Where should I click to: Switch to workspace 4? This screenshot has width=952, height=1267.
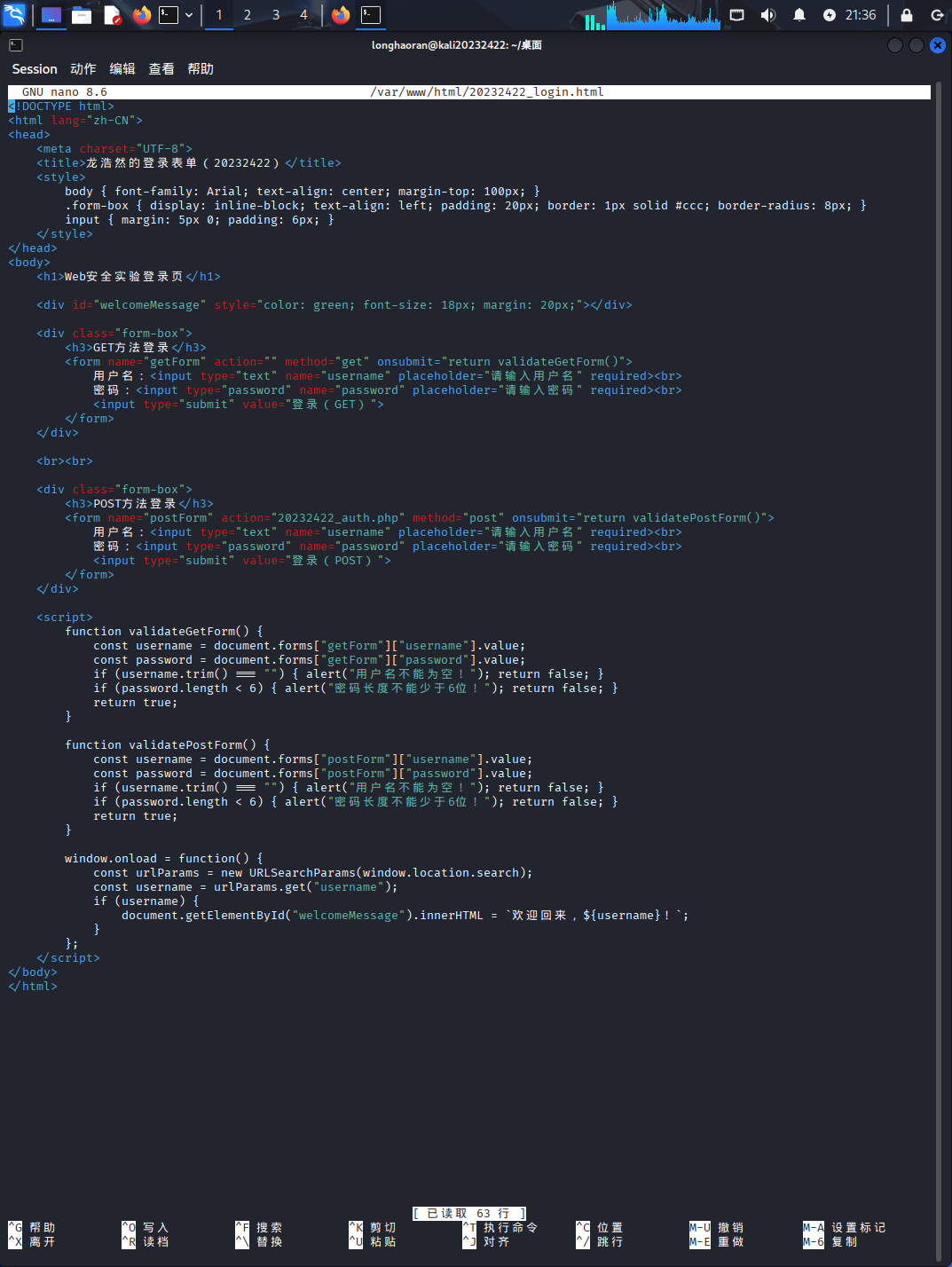pyautogui.click(x=303, y=15)
